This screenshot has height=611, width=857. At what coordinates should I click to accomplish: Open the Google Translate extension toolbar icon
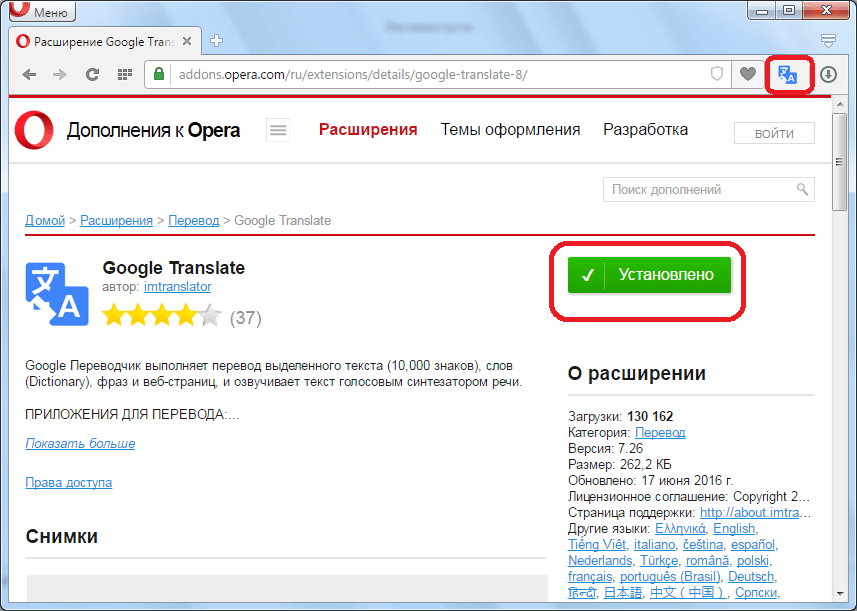tap(788, 75)
